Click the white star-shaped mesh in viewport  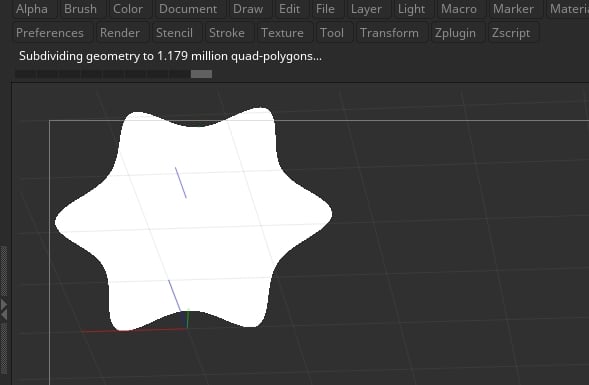(193, 220)
